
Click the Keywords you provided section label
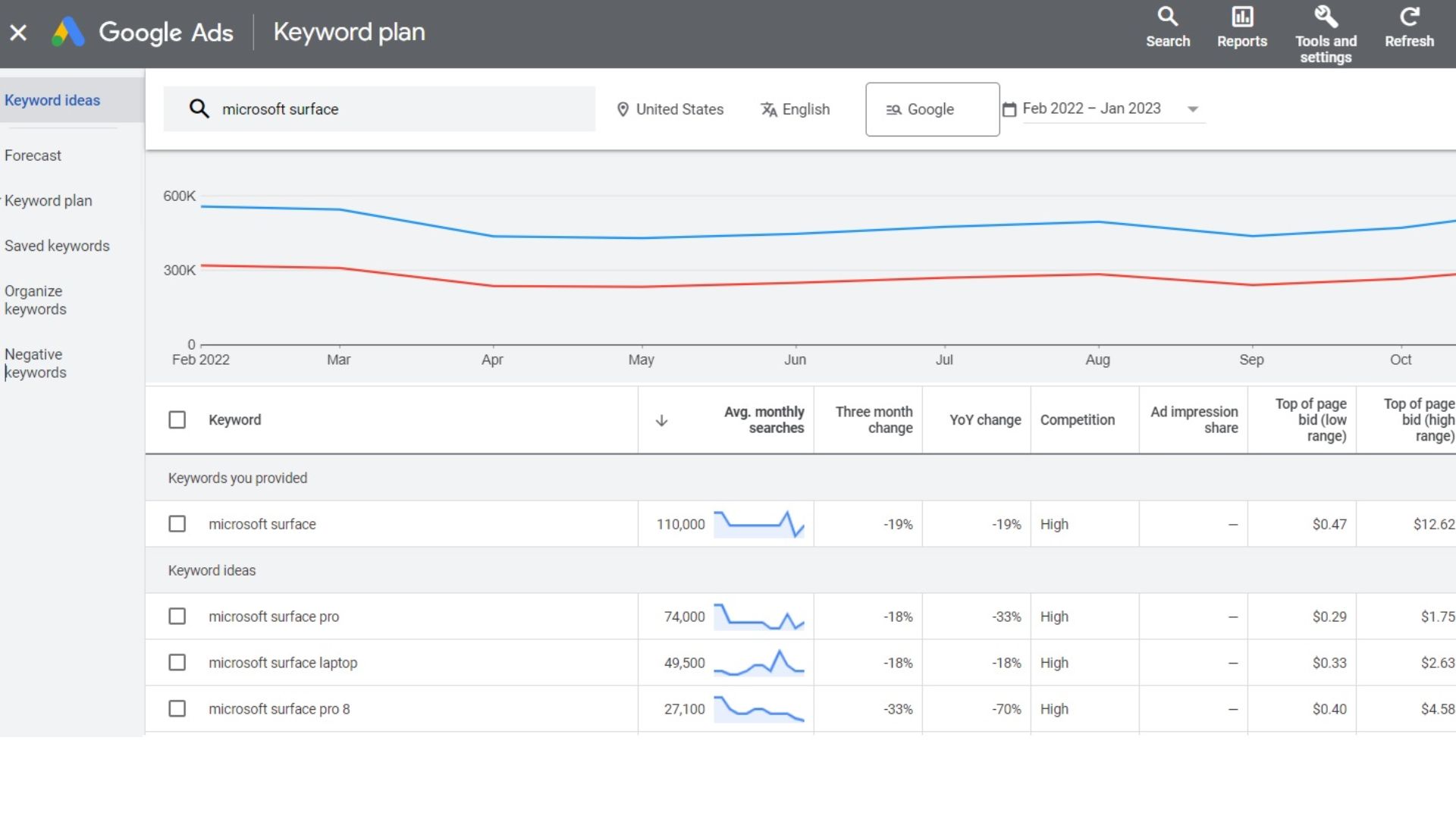237,479
